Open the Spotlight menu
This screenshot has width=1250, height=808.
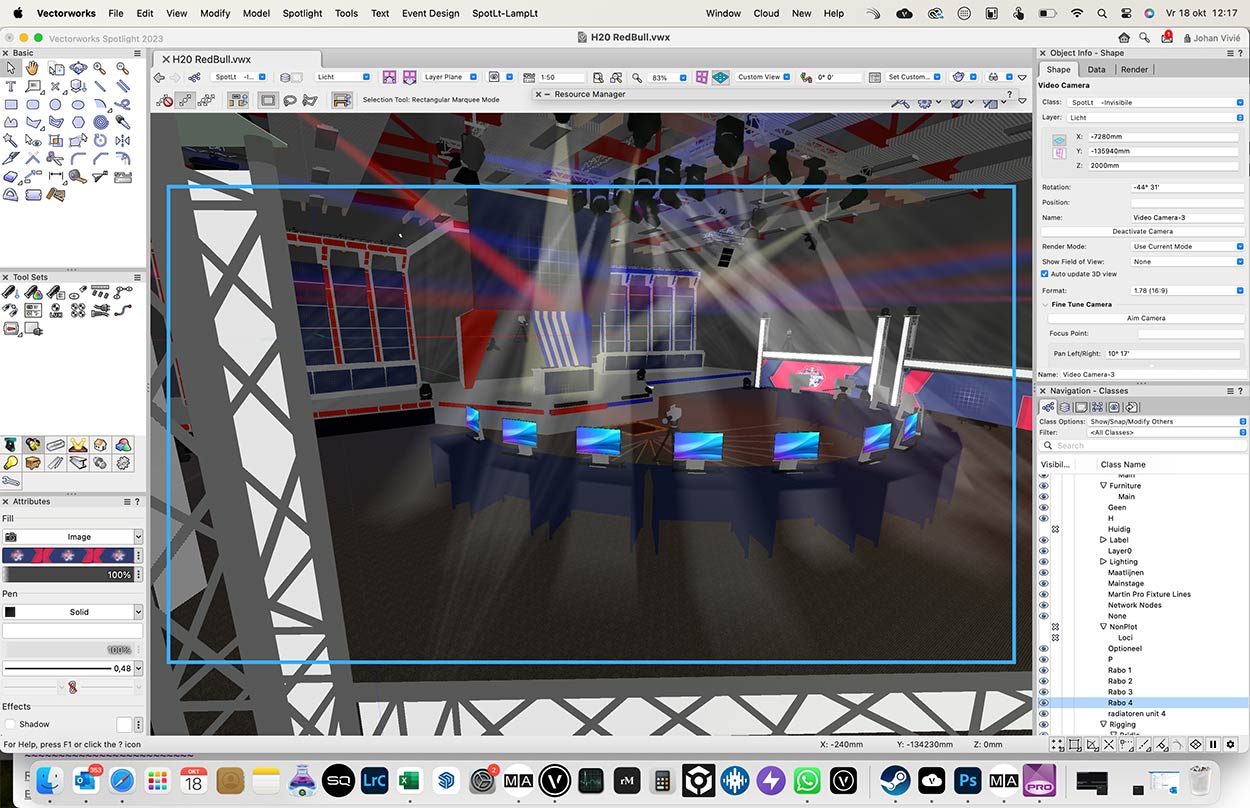302,13
